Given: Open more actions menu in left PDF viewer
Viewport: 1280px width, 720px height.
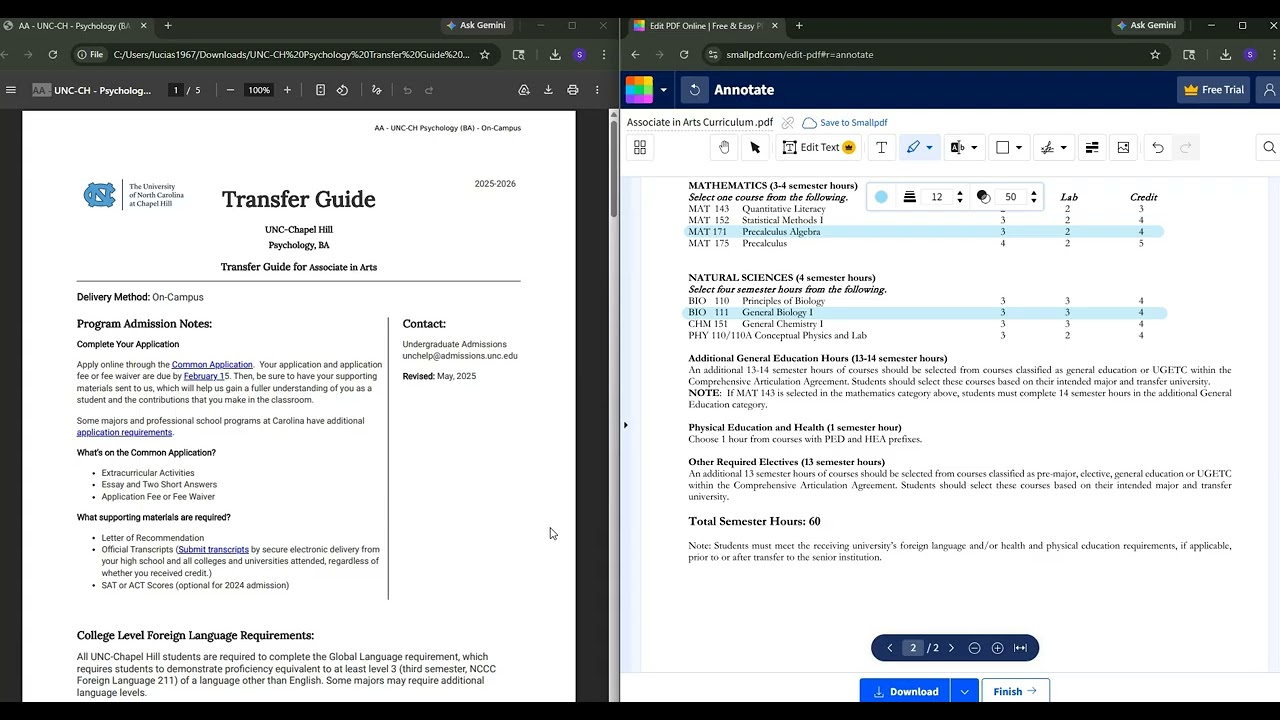Looking at the screenshot, I should [x=597, y=90].
